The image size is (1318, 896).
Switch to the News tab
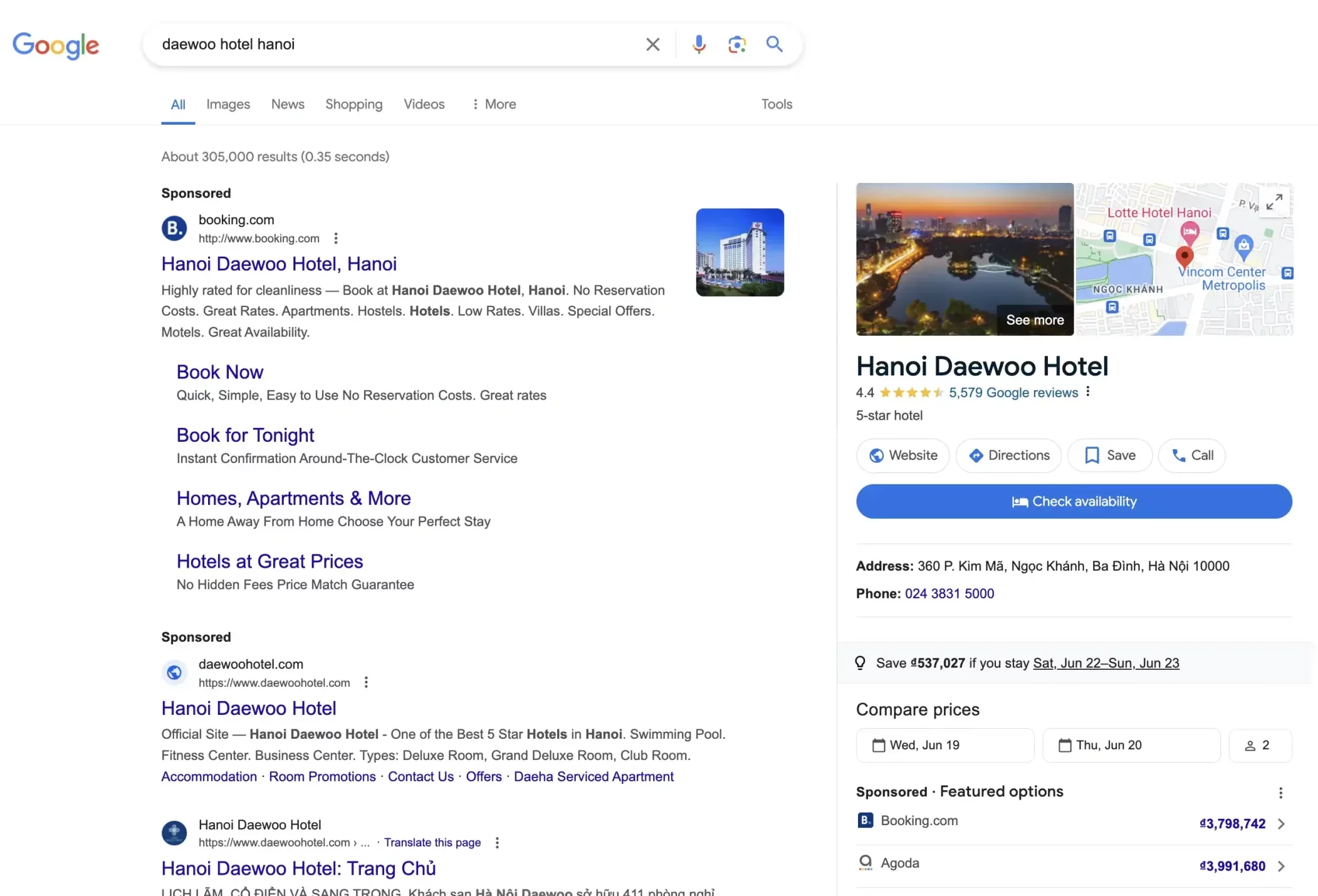[x=288, y=104]
